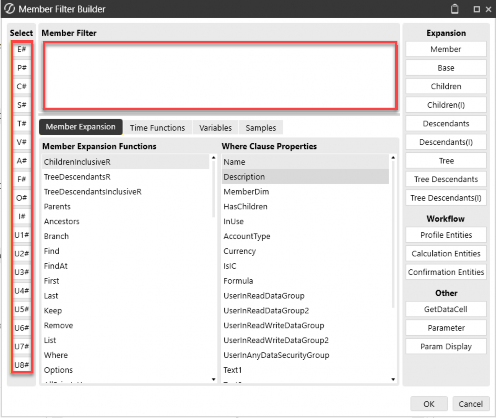Open the Samples tab

pos(261,128)
